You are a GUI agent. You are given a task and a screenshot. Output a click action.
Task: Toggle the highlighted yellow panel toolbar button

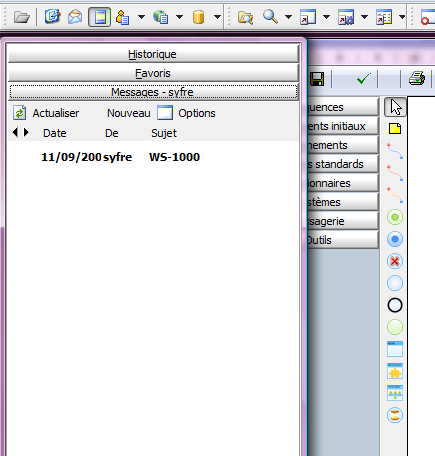coord(100,17)
